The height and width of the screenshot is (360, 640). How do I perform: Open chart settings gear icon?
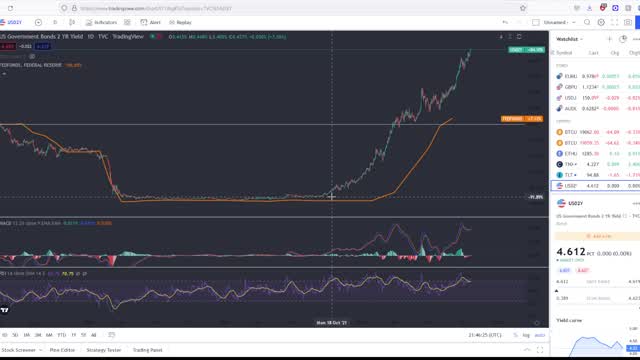pos(601,22)
